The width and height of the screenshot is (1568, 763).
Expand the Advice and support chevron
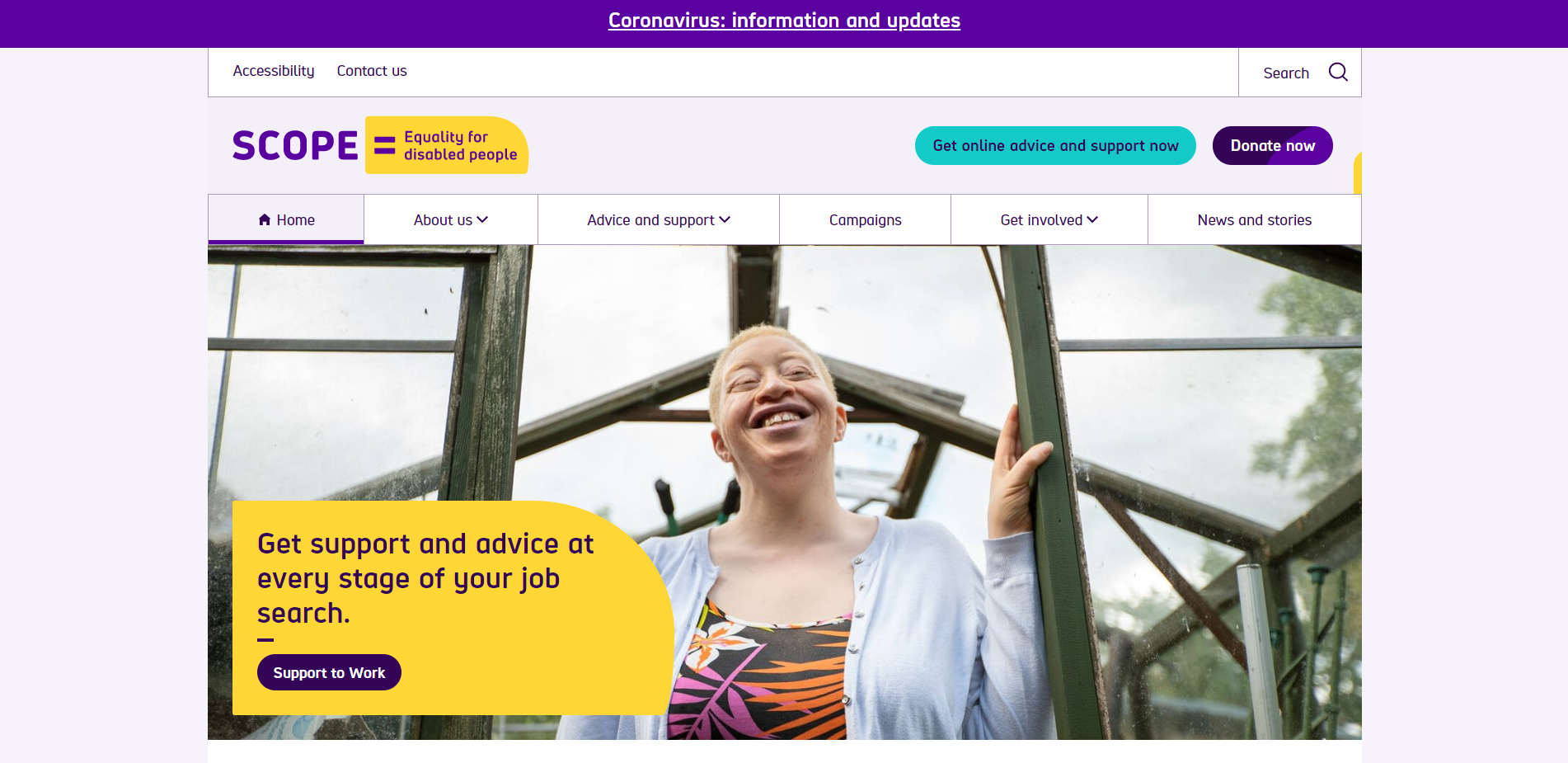coord(725,219)
